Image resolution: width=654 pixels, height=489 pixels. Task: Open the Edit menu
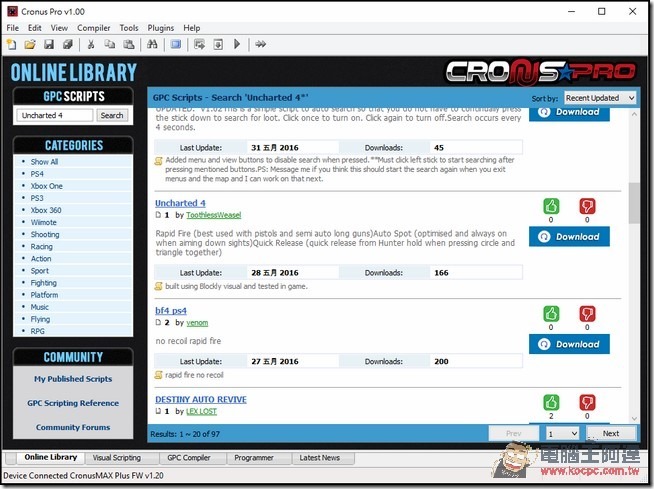pyautogui.click(x=35, y=28)
